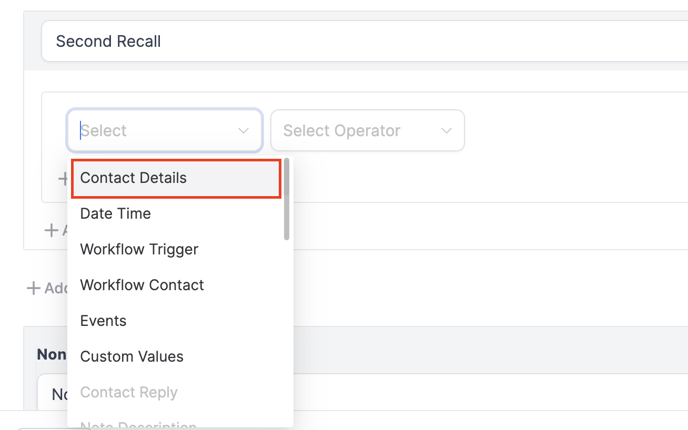Image resolution: width=688 pixels, height=430 pixels.
Task: Click the greyed-out Contact Reply option
Action: tap(129, 393)
